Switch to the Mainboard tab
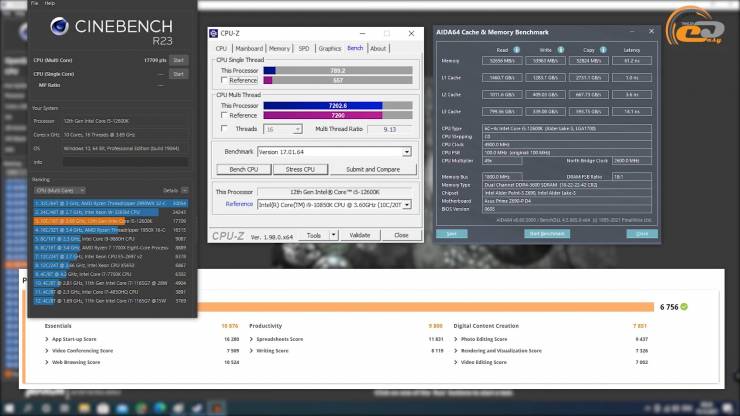The image size is (740, 416). [249, 49]
